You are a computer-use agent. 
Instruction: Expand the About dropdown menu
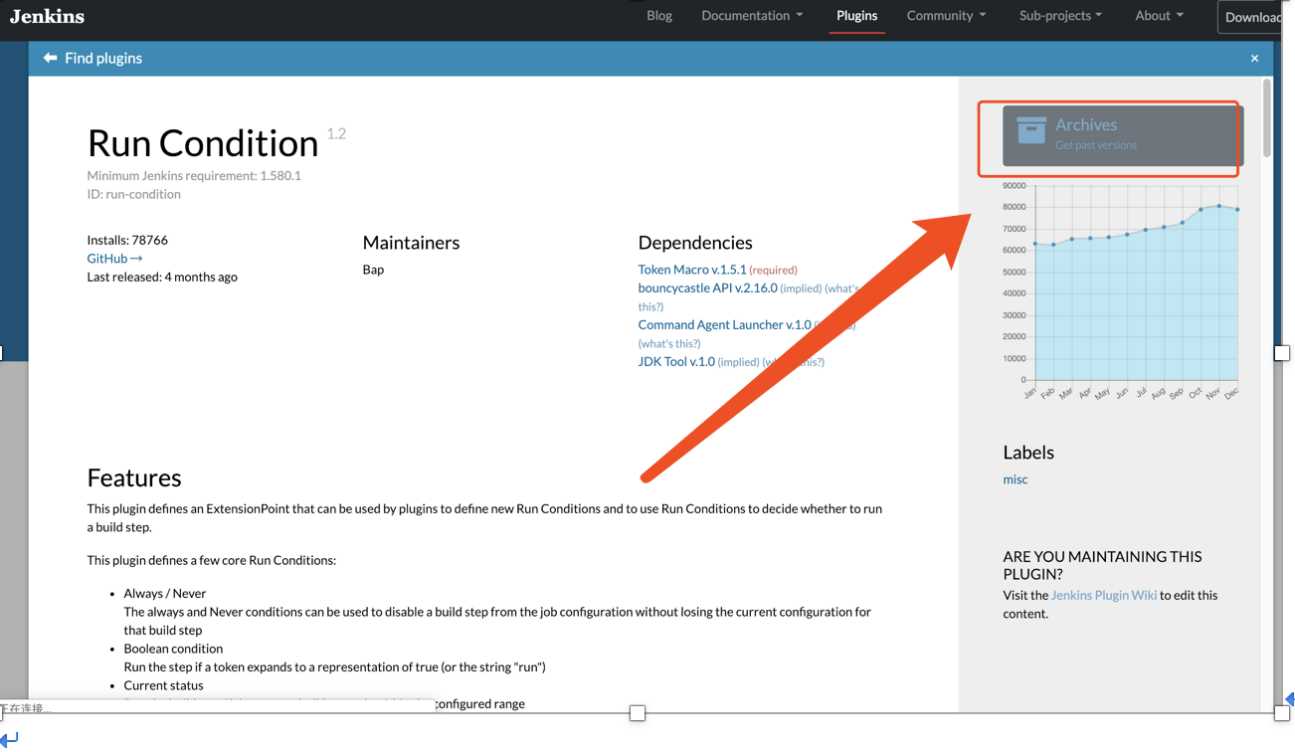[1159, 16]
